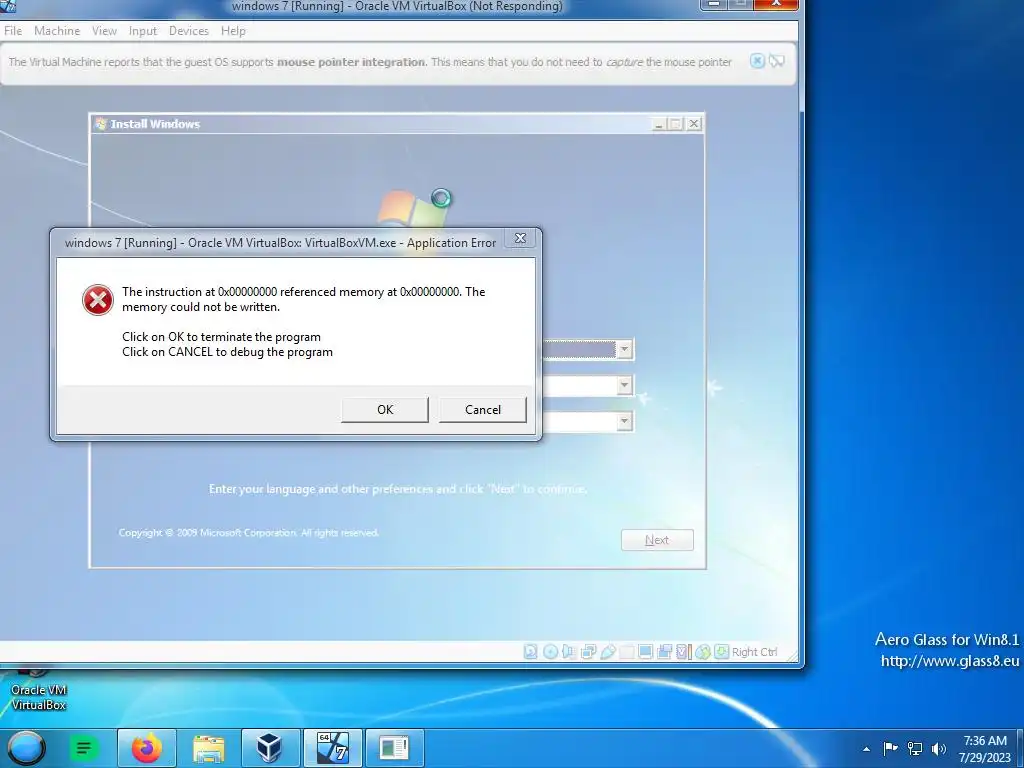Click the optical drive status icon

coord(551,652)
